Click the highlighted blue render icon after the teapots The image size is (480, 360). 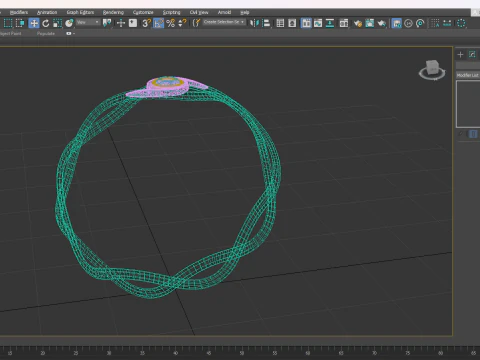pos(396,23)
